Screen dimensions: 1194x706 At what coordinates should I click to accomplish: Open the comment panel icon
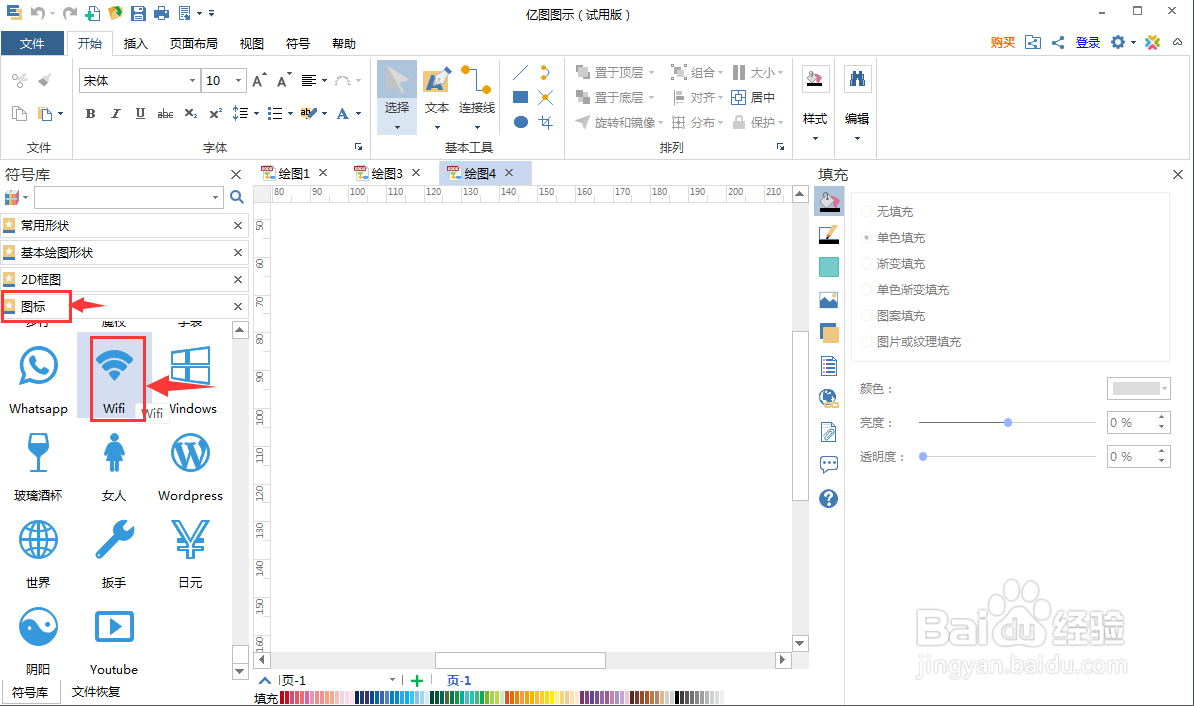click(x=828, y=465)
